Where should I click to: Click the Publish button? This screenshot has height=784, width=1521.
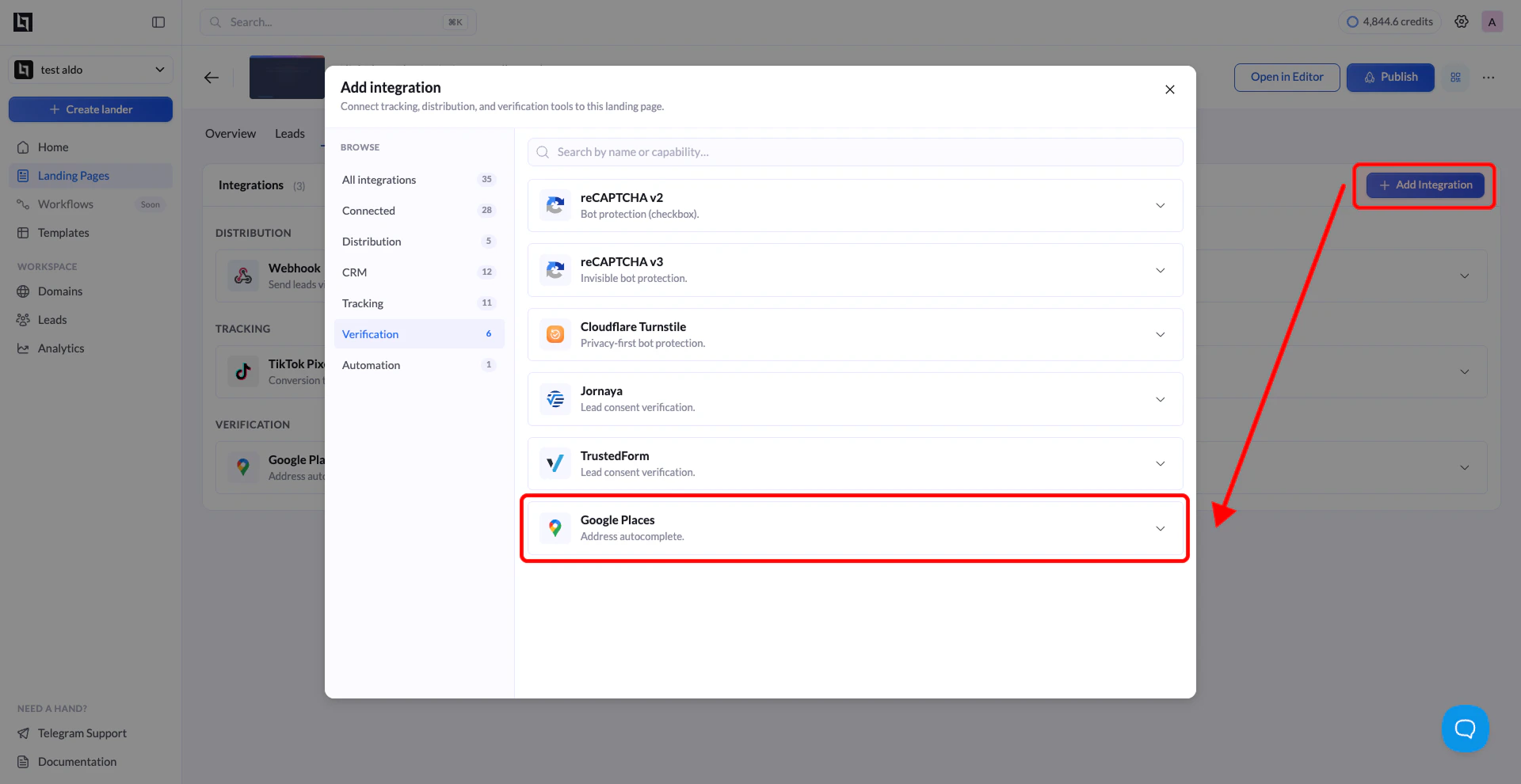[x=1390, y=77]
